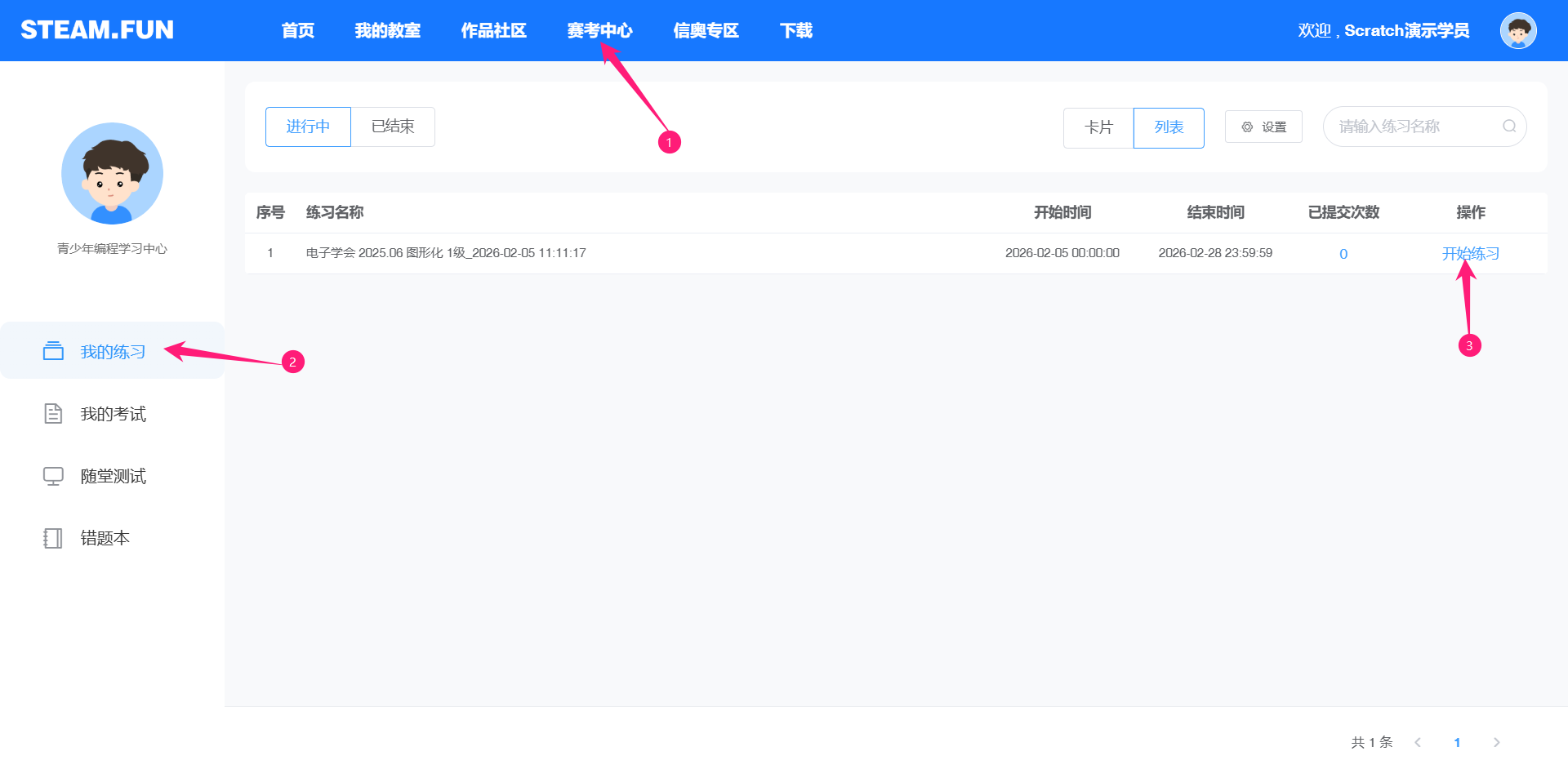Image resolution: width=1568 pixels, height=778 pixels.
Task: Select 我的练习 in the sidebar
Action: click(112, 351)
